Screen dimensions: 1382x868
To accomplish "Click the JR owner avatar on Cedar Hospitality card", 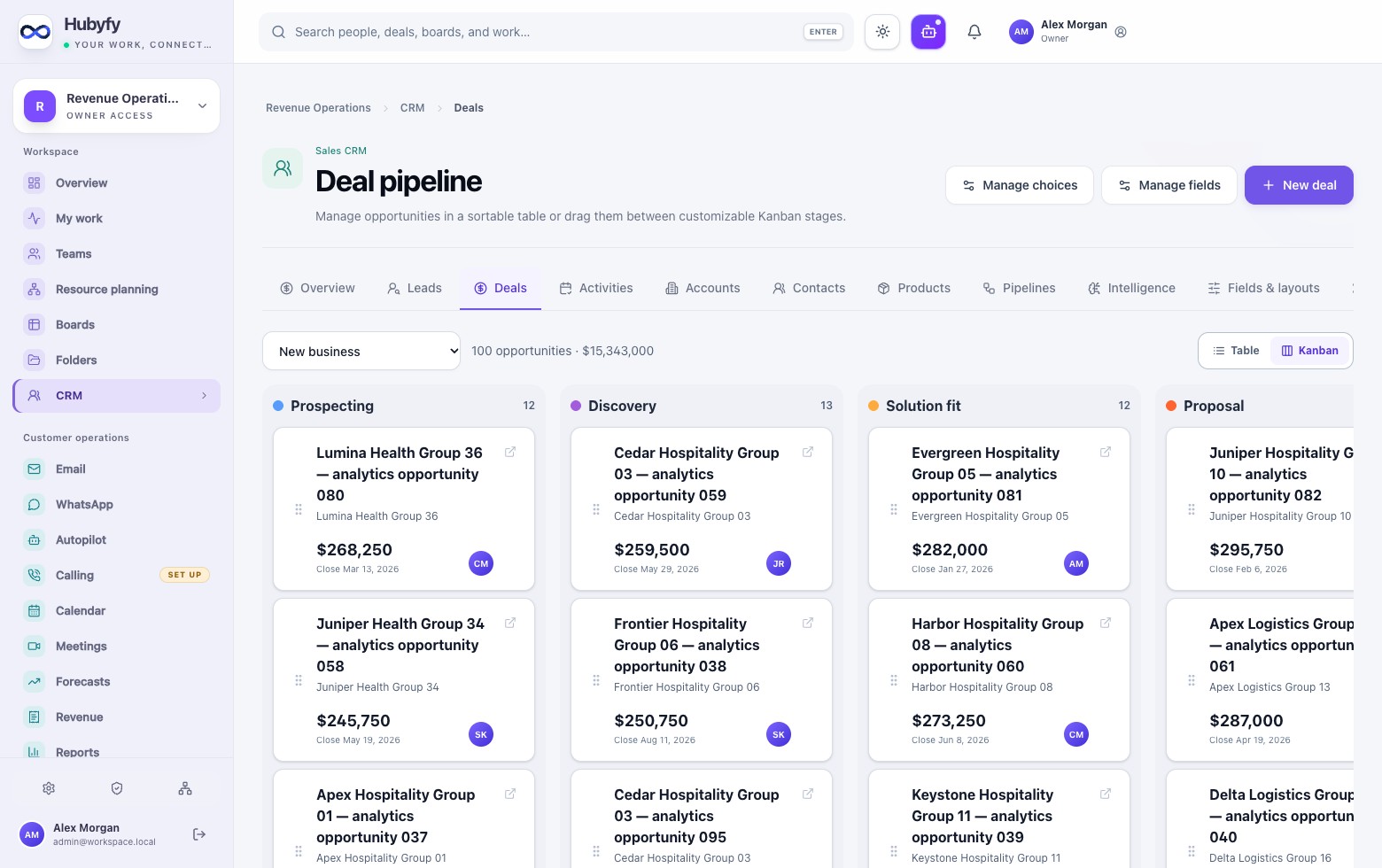I will tap(779, 563).
